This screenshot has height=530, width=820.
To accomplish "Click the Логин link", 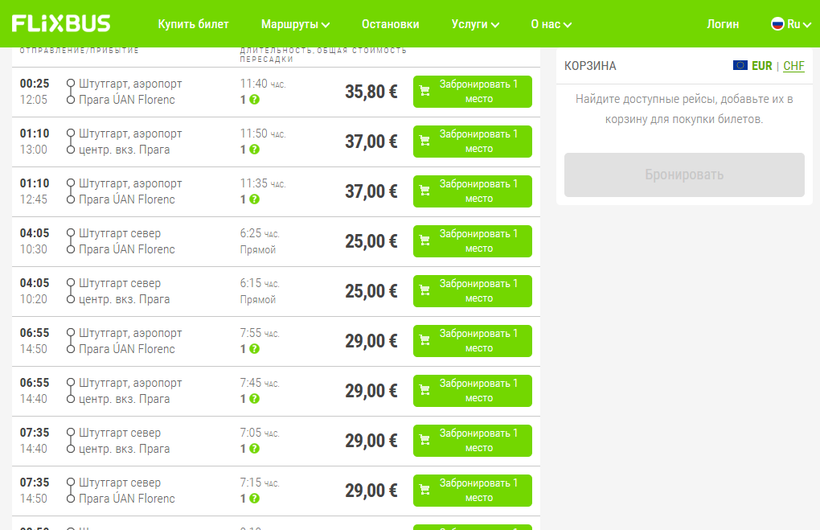I will 723,24.
